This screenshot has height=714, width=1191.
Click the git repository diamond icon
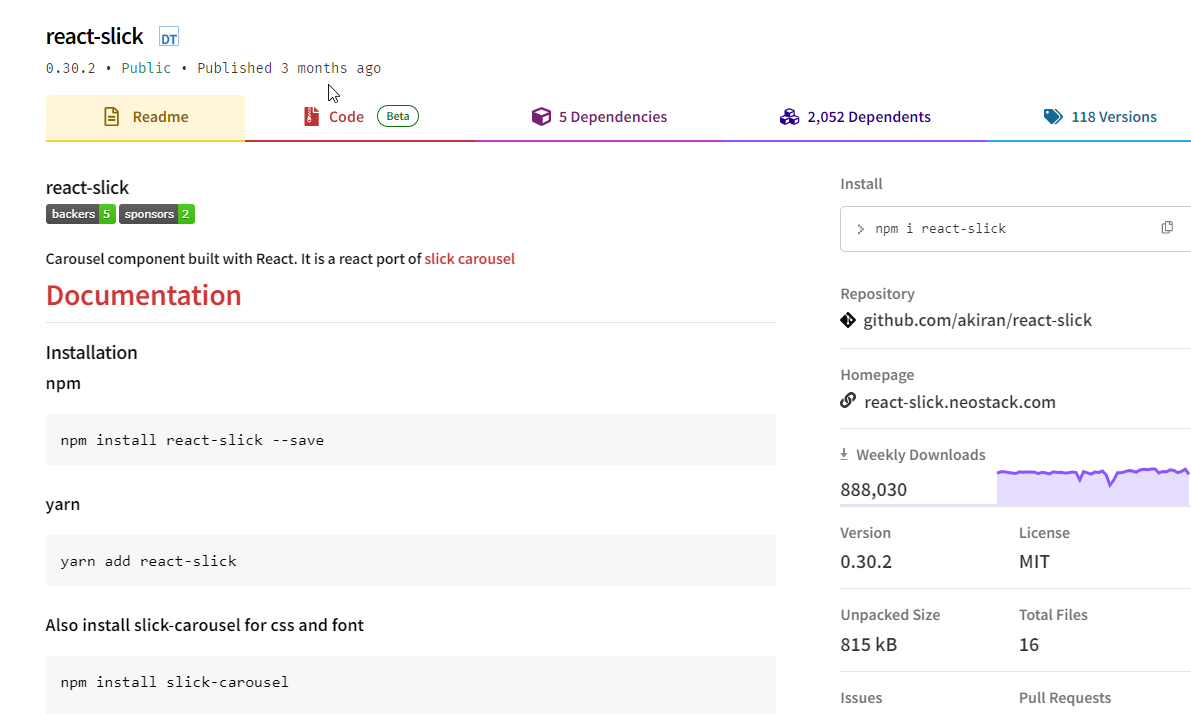coord(848,321)
